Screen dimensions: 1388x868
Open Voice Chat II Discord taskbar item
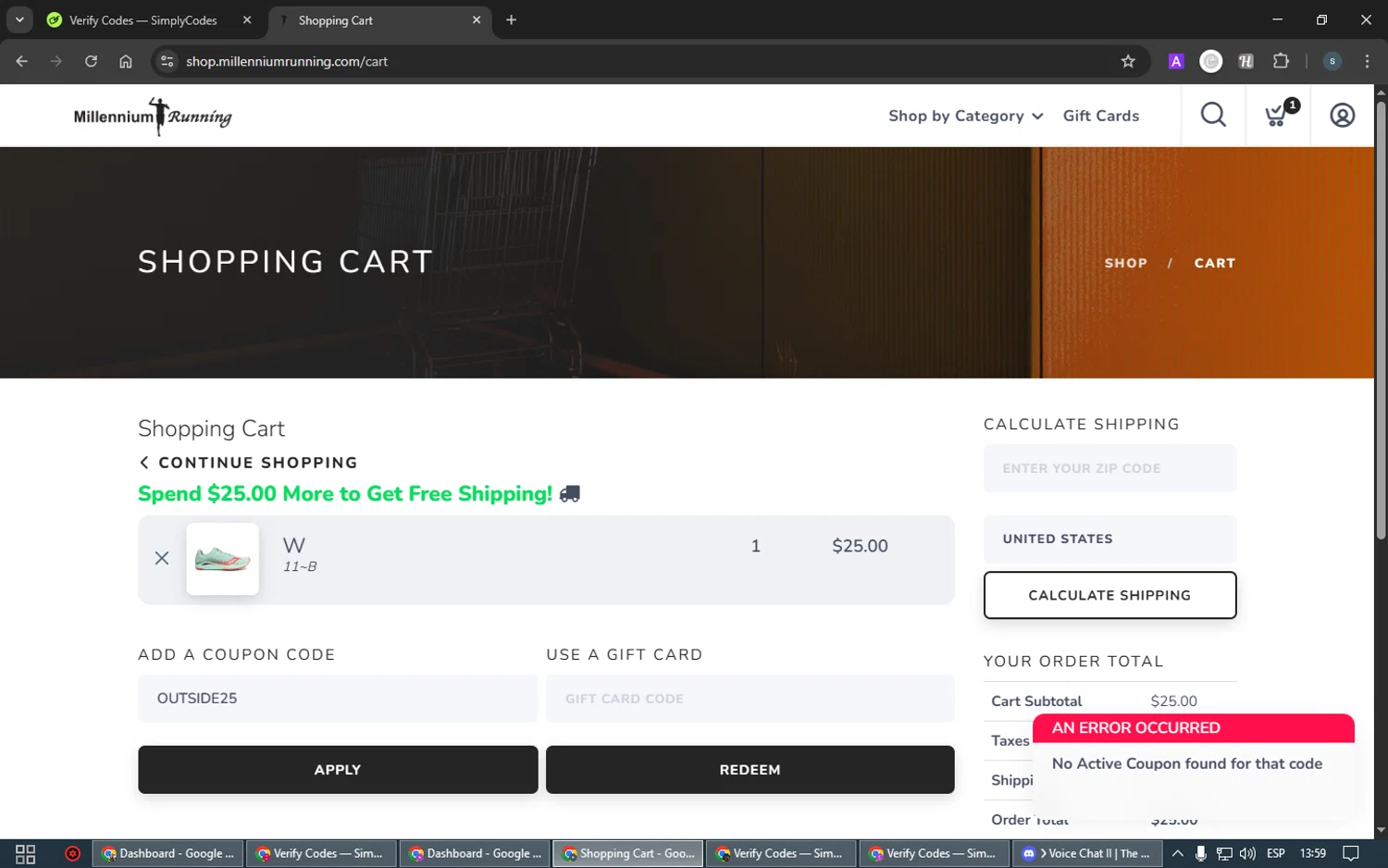[1087, 853]
